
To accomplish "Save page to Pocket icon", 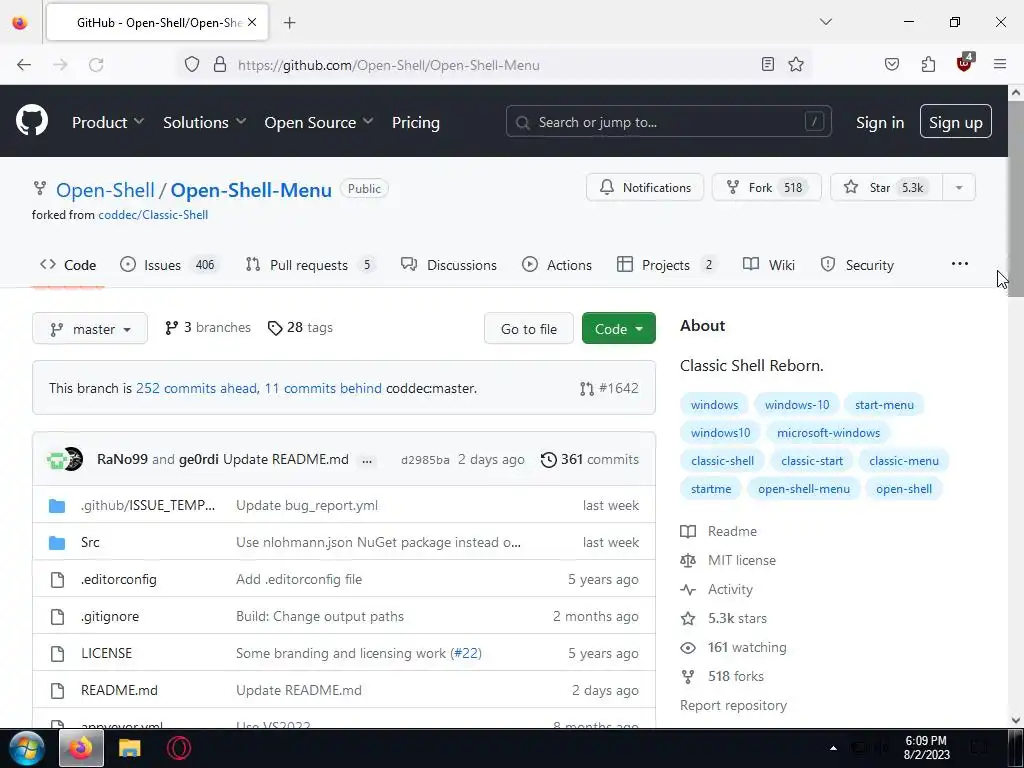I will click(891, 64).
